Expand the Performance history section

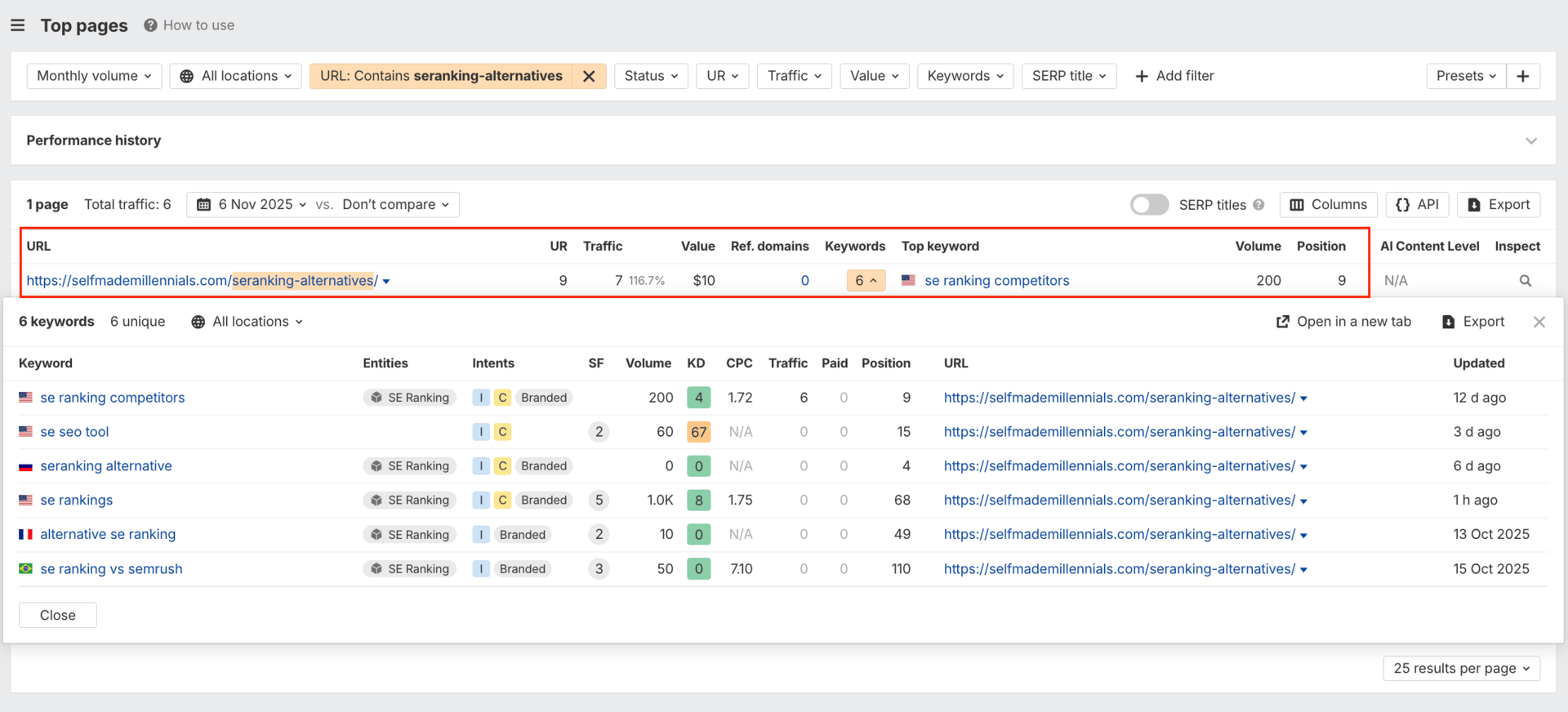[1530, 140]
